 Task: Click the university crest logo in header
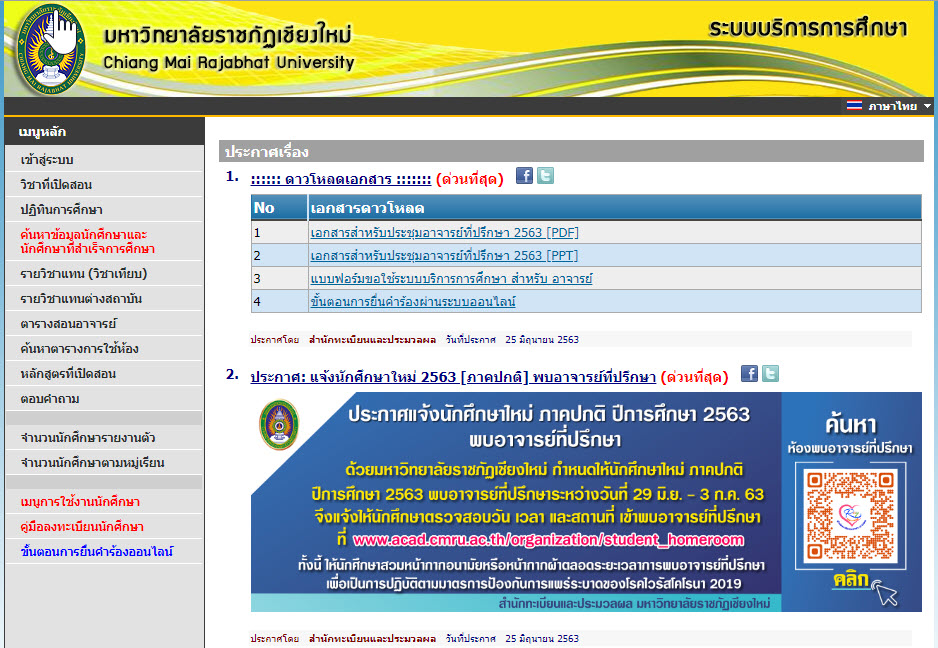[50, 50]
